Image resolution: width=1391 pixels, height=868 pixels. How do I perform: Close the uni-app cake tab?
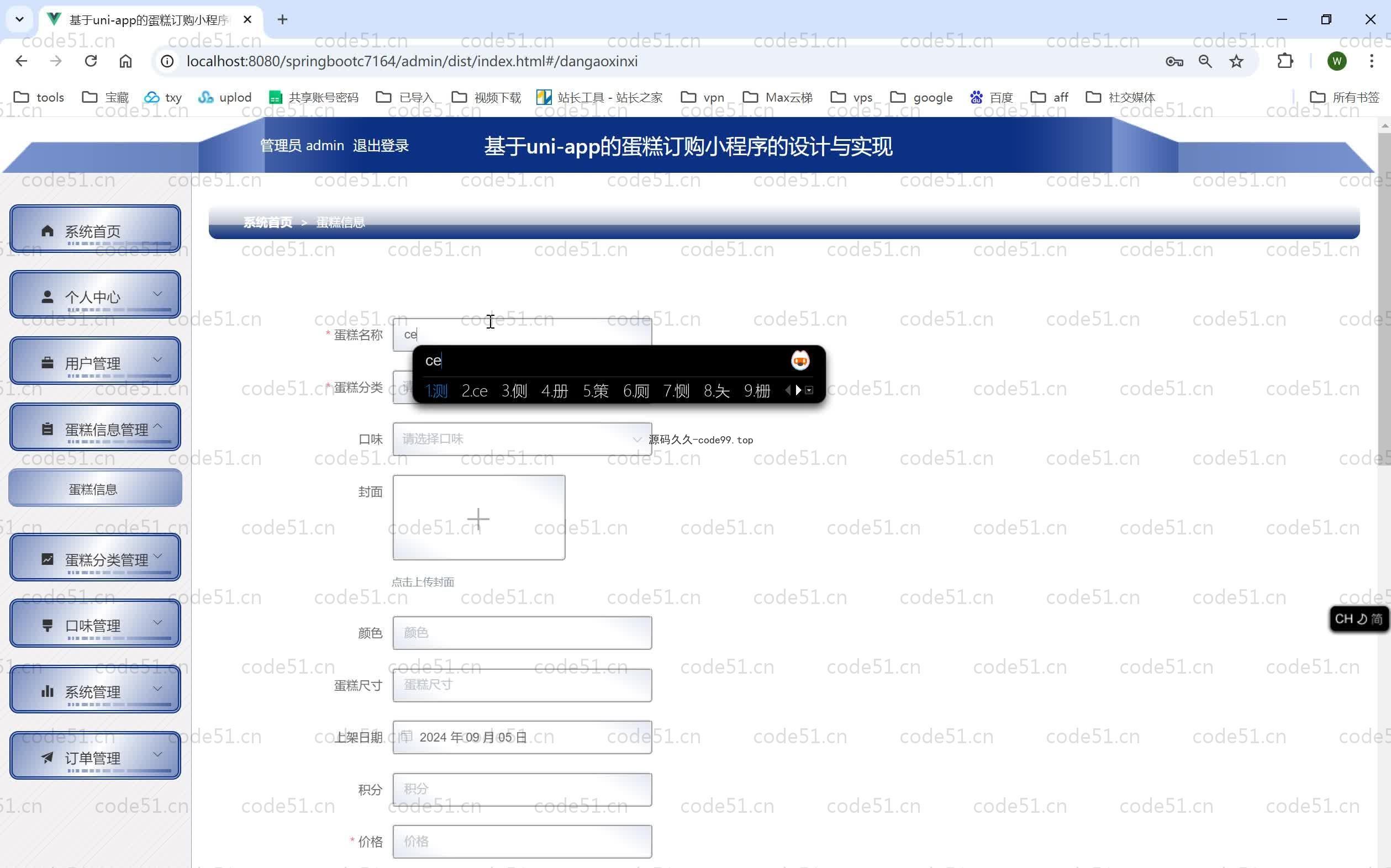pos(247,19)
